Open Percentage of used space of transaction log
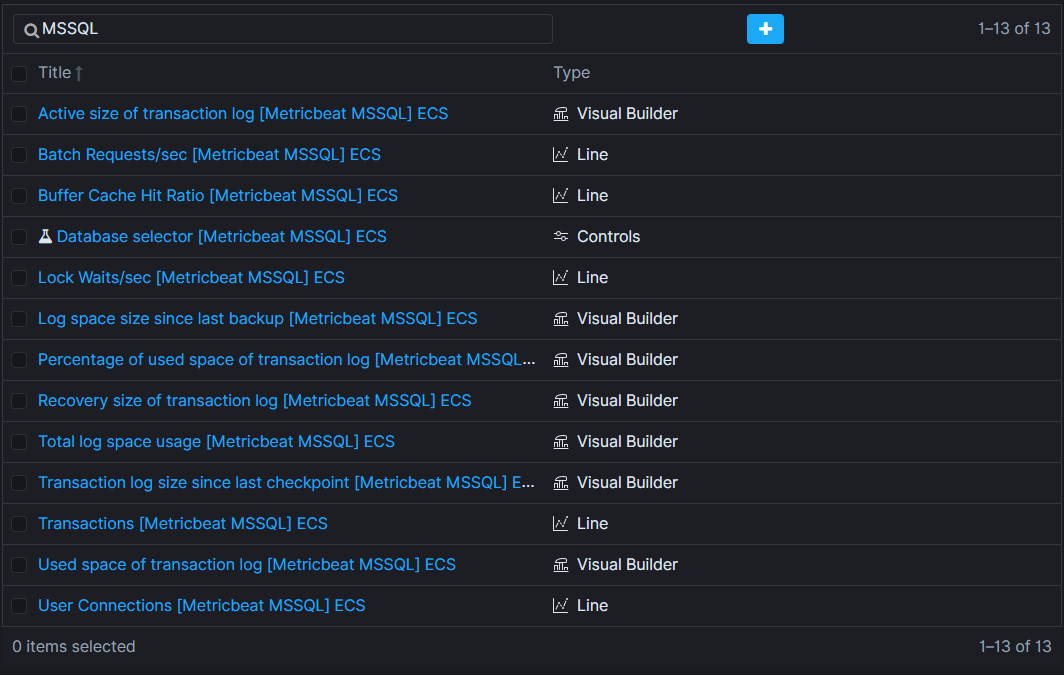1064x675 pixels. click(286, 360)
